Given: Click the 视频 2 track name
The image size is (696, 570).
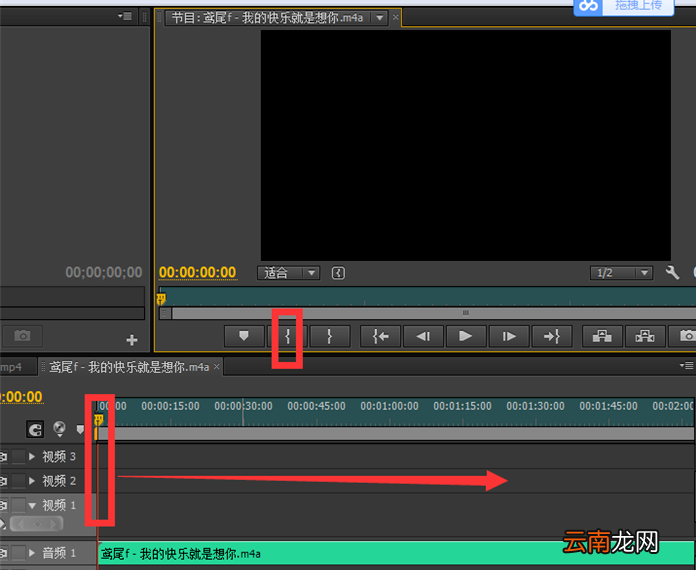Looking at the screenshot, I should point(59,481).
